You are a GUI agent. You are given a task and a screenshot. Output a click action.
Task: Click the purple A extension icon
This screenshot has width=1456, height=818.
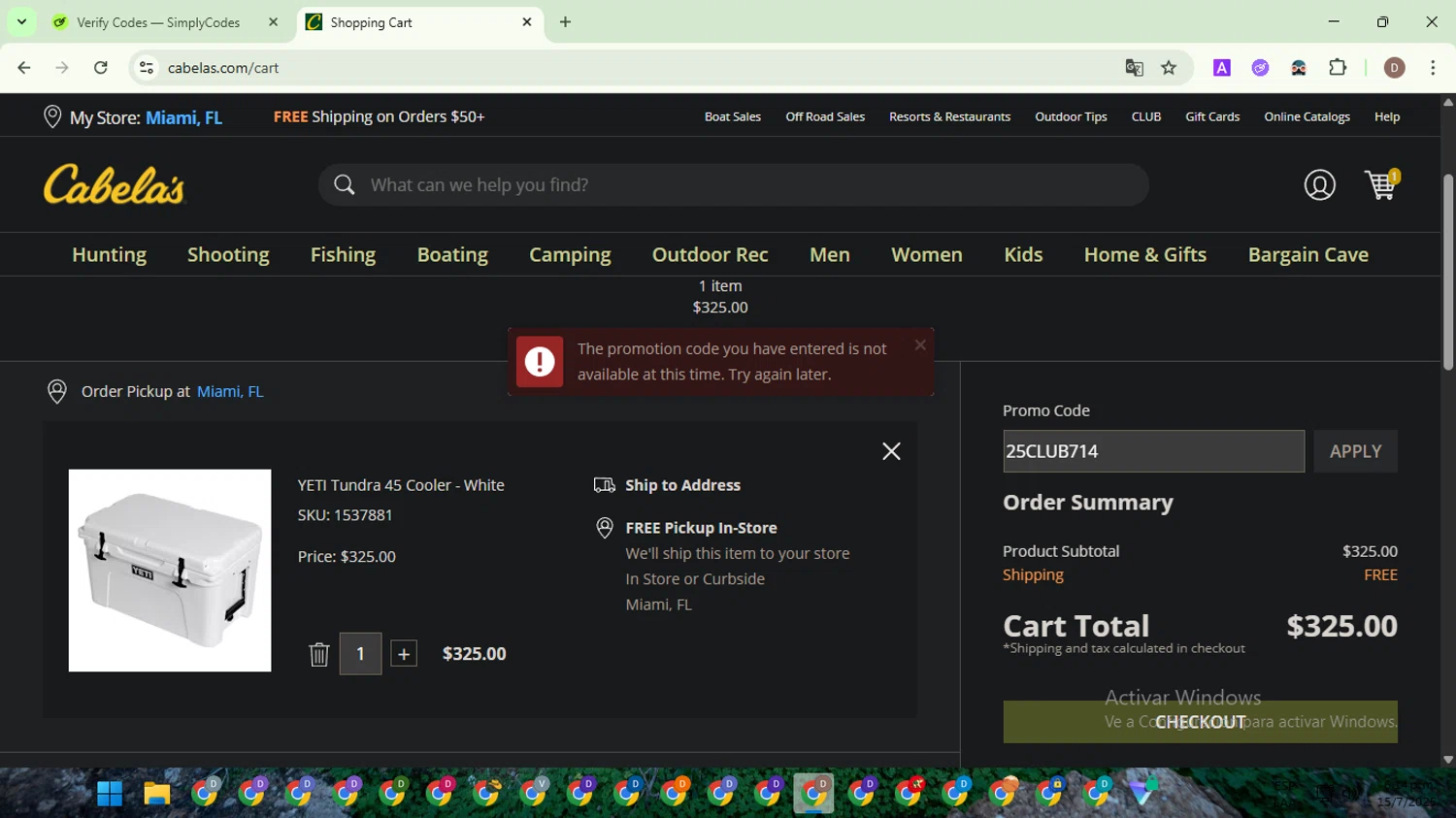[1222, 67]
